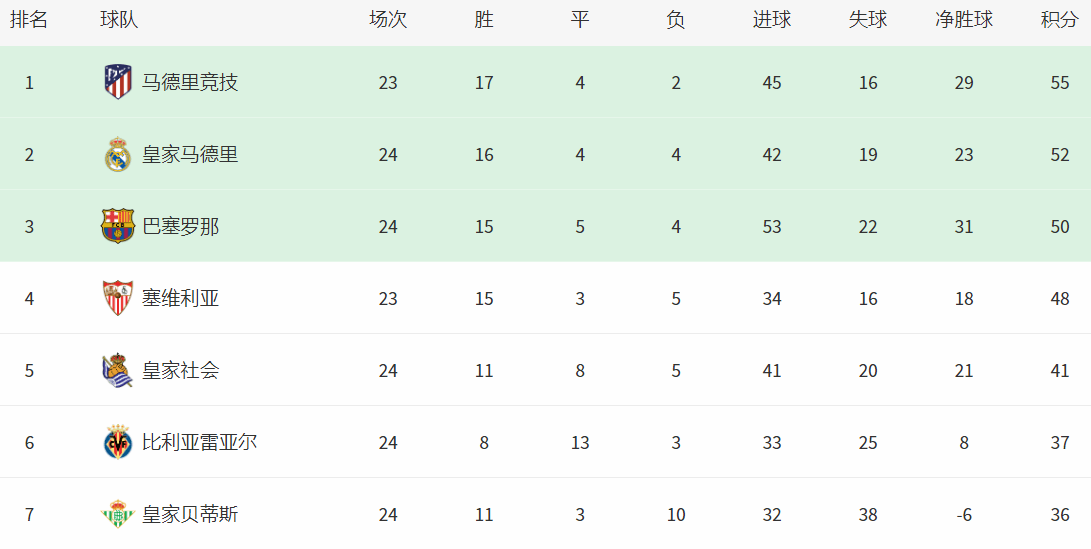This screenshot has height=549, width=1091.
Task: Click the Villarreal club crest
Action: [x=118, y=443]
